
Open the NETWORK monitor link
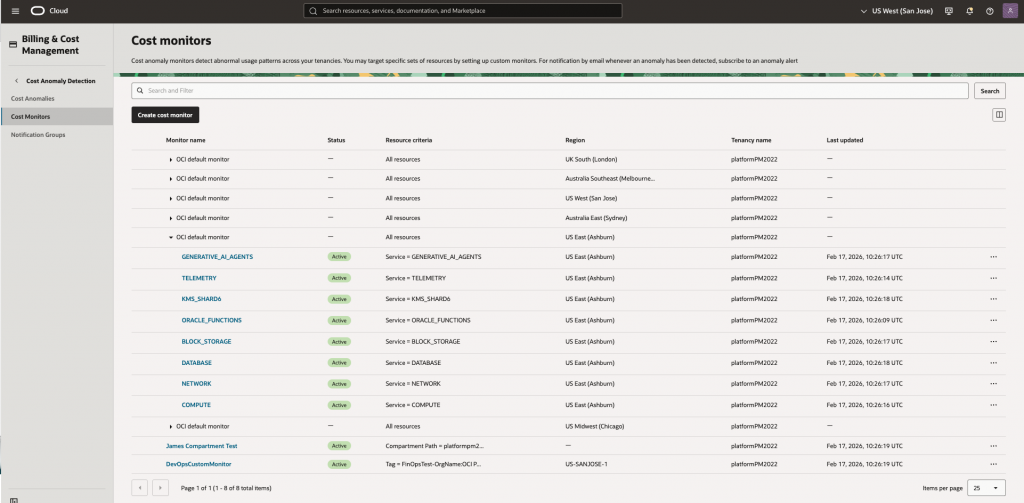[x=196, y=384]
